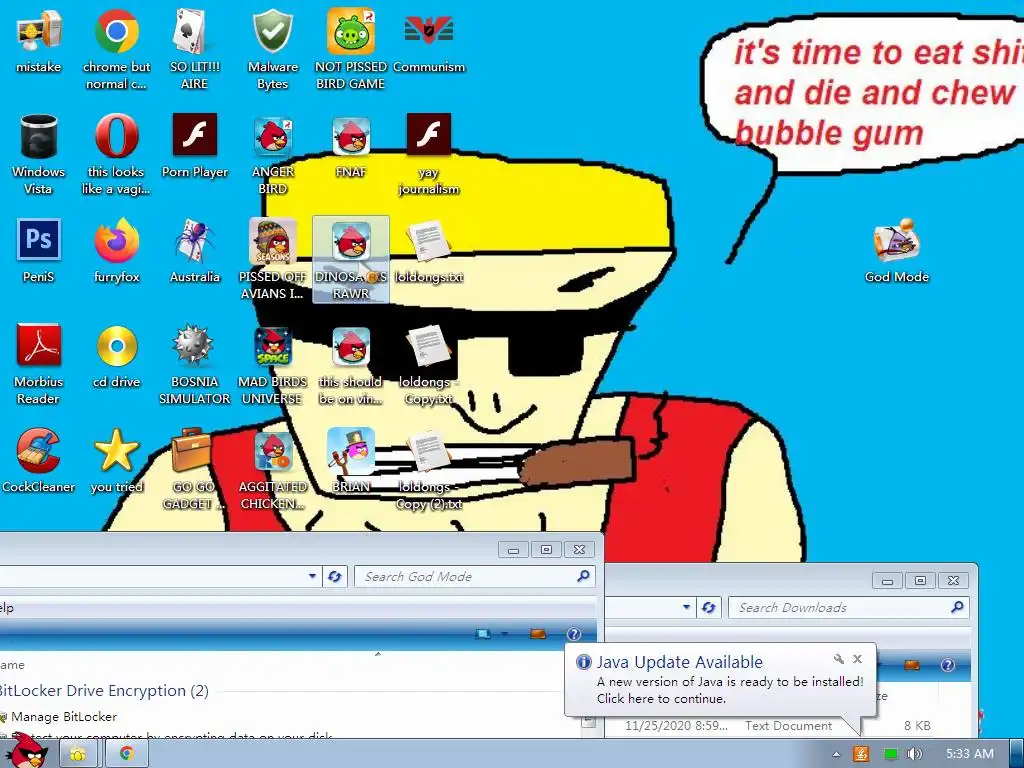The height and width of the screenshot is (768, 1024).
Task: Switch to Chrome taskbar button
Action: click(x=127, y=754)
